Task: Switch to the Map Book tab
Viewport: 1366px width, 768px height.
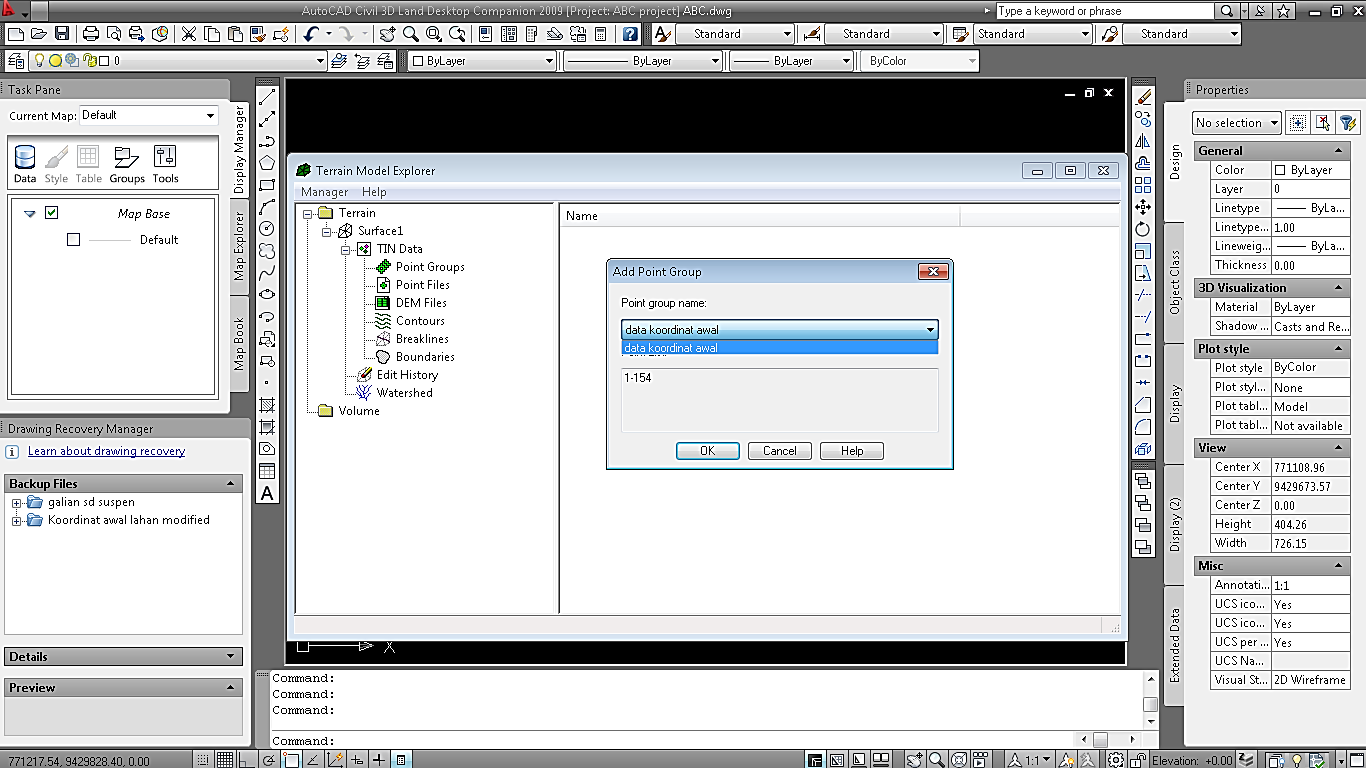Action: click(x=239, y=344)
